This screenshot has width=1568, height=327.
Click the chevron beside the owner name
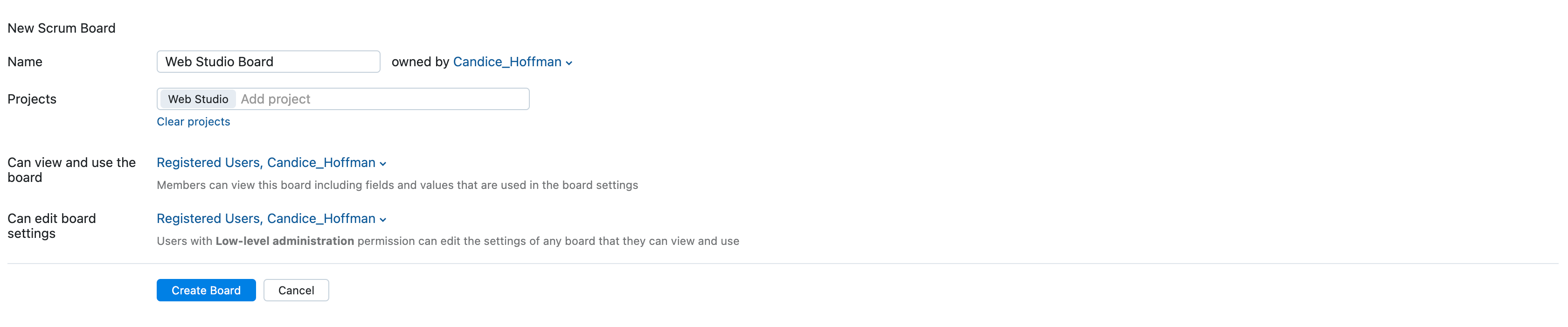(x=569, y=63)
